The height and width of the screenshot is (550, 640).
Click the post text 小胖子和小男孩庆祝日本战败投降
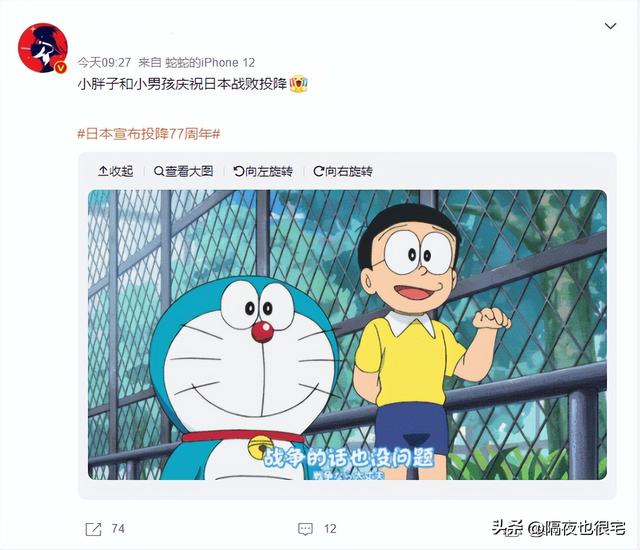(x=182, y=84)
